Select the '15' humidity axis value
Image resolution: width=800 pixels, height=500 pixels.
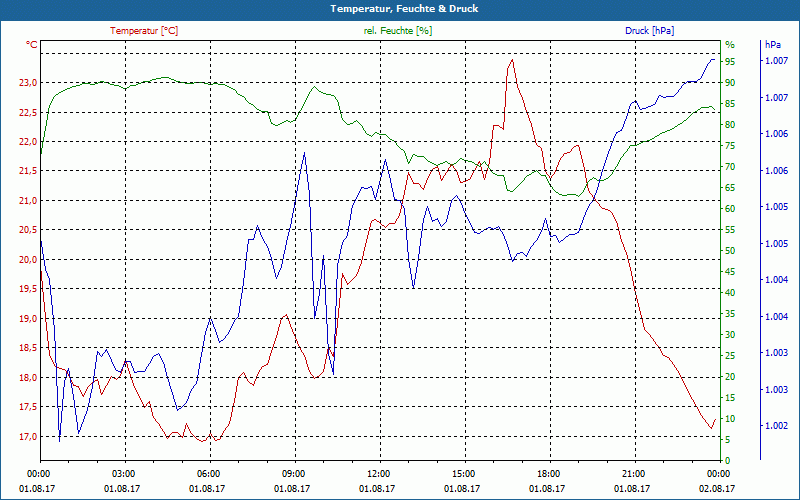coord(730,397)
